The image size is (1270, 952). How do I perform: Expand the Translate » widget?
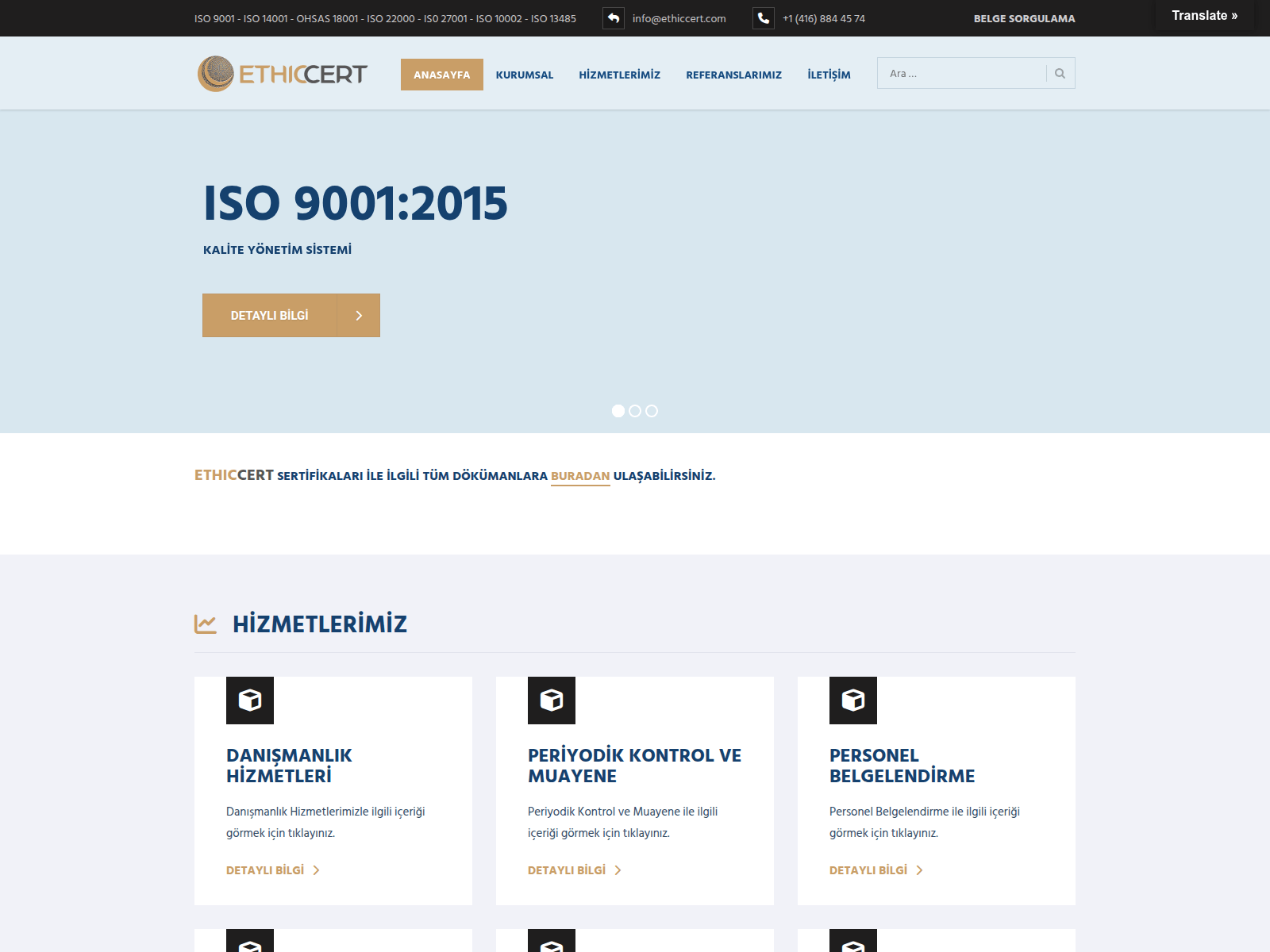pos(1205,16)
